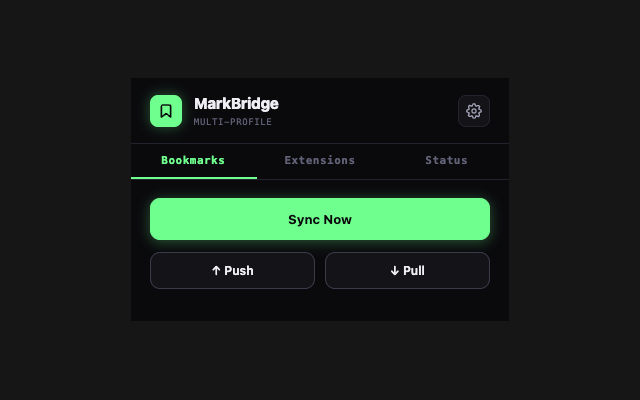Switch to the Bookmarks tab
Image resolution: width=640 pixels, height=400 pixels.
point(193,160)
